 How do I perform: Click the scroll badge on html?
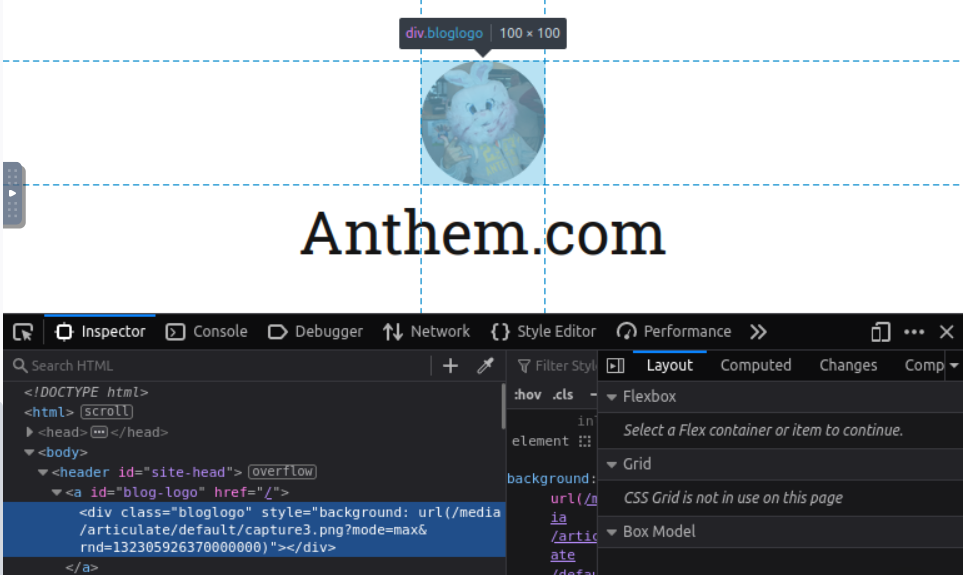click(x=107, y=412)
